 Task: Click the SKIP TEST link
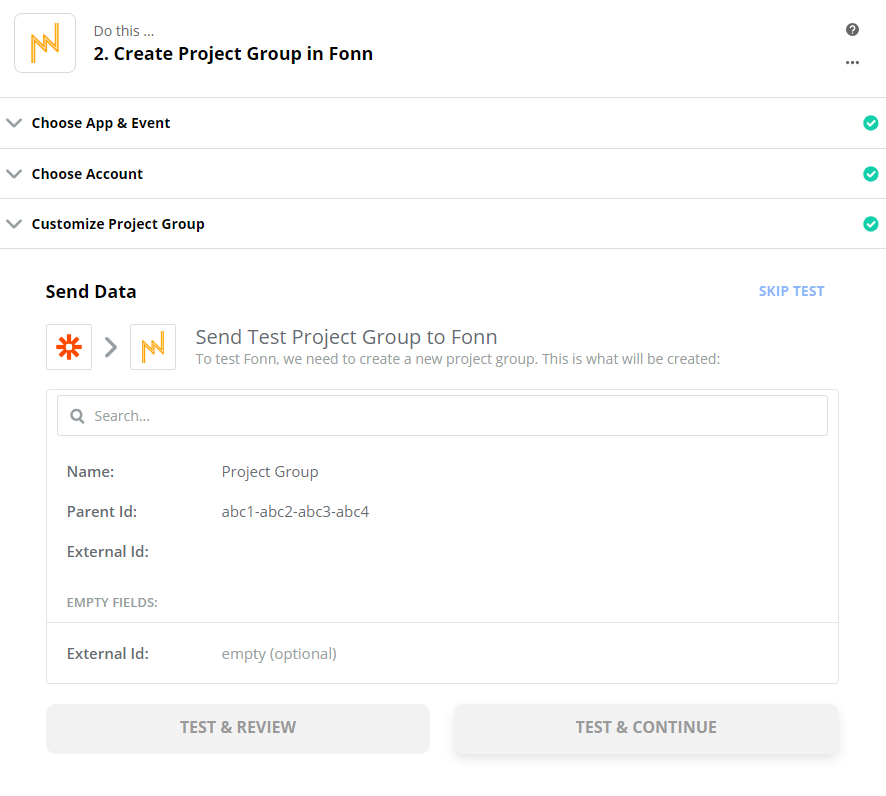click(x=791, y=292)
